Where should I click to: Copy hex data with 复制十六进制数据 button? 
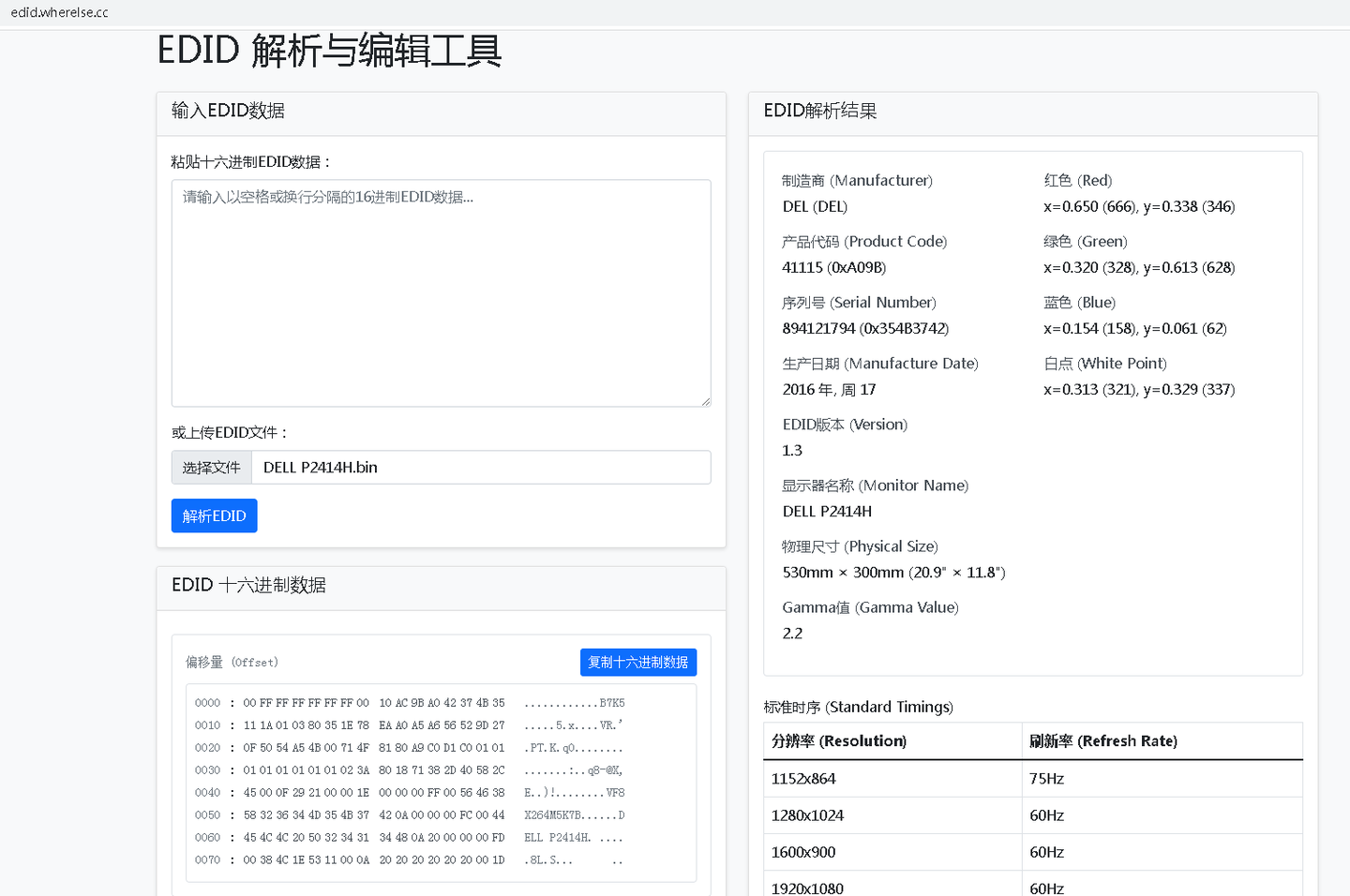(x=638, y=662)
